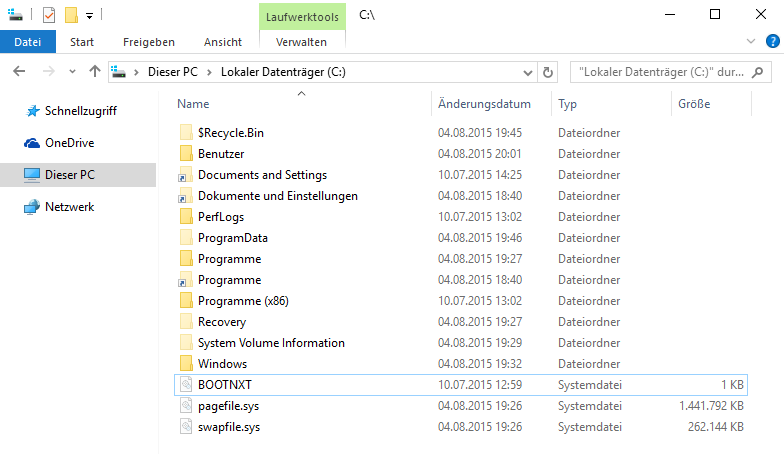The width and height of the screenshot is (784, 454).
Task: Open the quick access toolbar customize arrow
Action: pos(90,16)
